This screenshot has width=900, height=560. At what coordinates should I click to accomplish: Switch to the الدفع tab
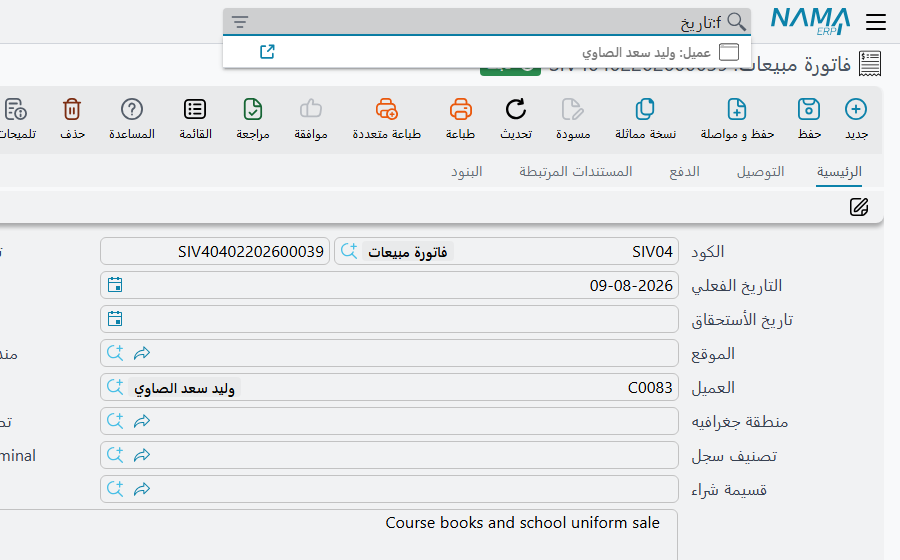684,172
